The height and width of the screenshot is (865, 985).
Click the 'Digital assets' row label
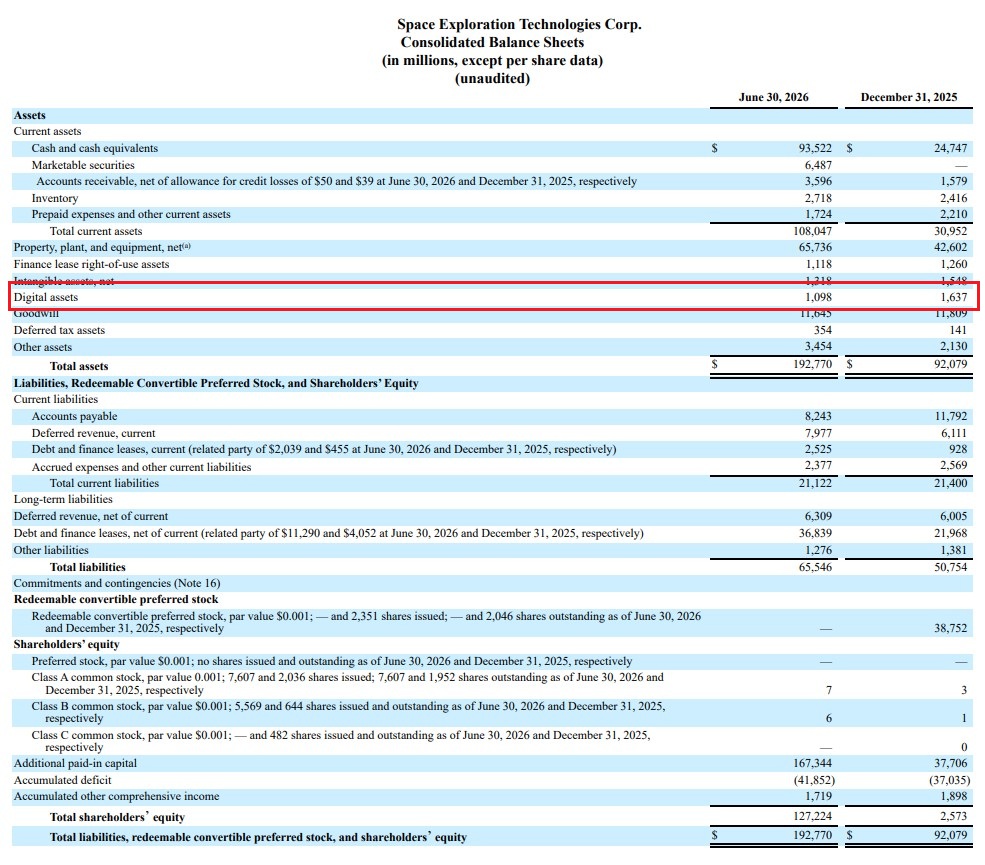(x=46, y=297)
